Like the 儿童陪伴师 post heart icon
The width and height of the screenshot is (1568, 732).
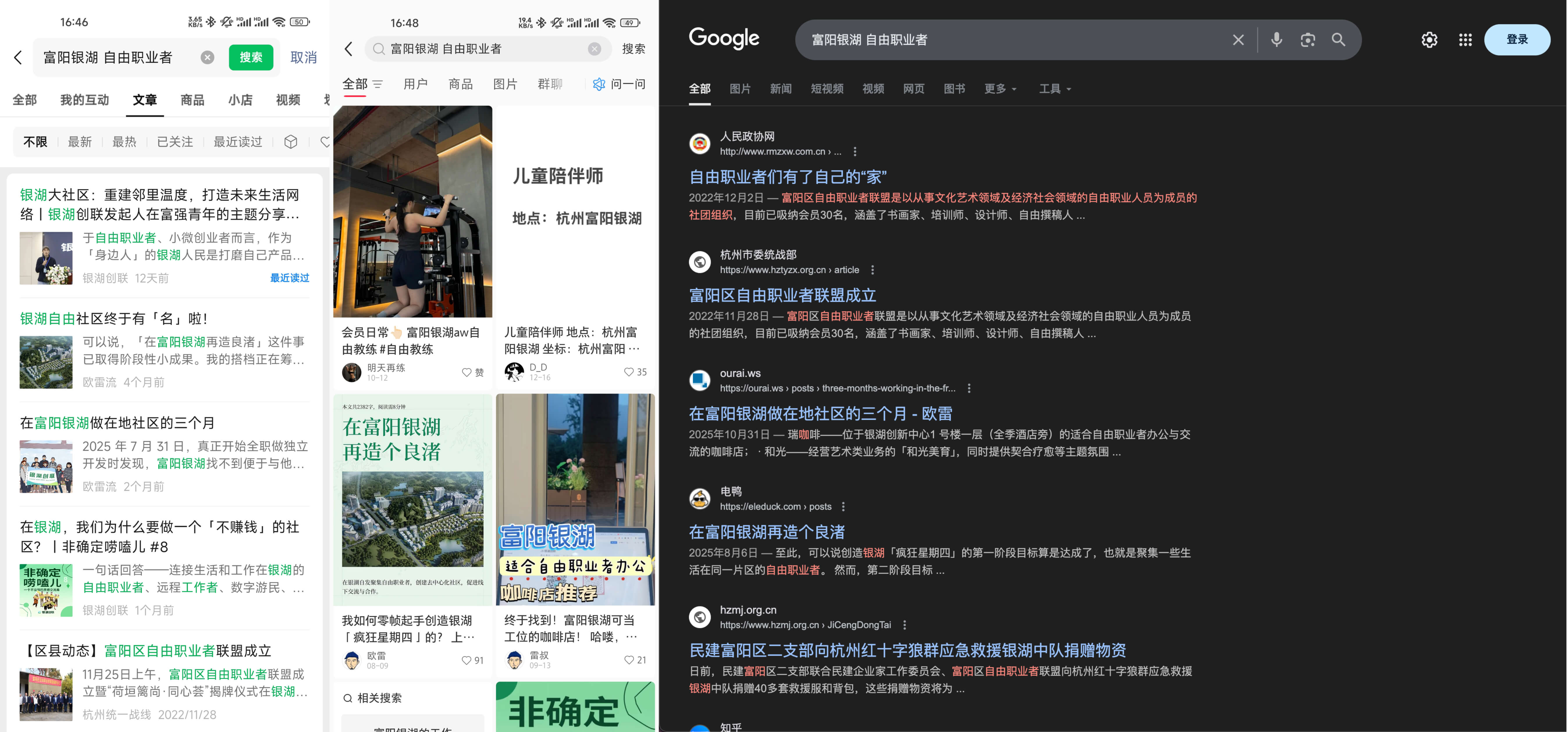pos(628,372)
